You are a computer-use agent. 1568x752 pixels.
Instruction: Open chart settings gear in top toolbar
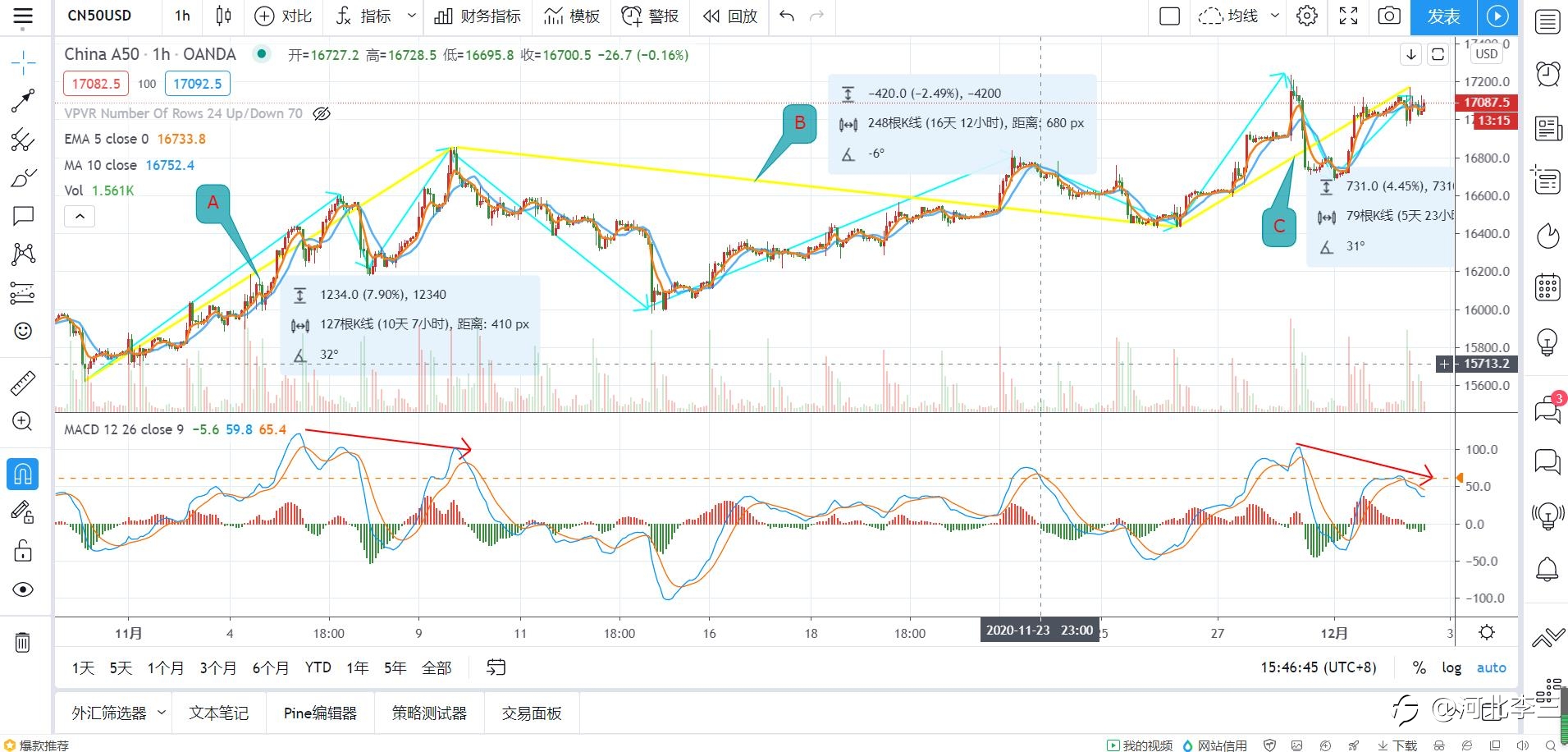point(1307,16)
